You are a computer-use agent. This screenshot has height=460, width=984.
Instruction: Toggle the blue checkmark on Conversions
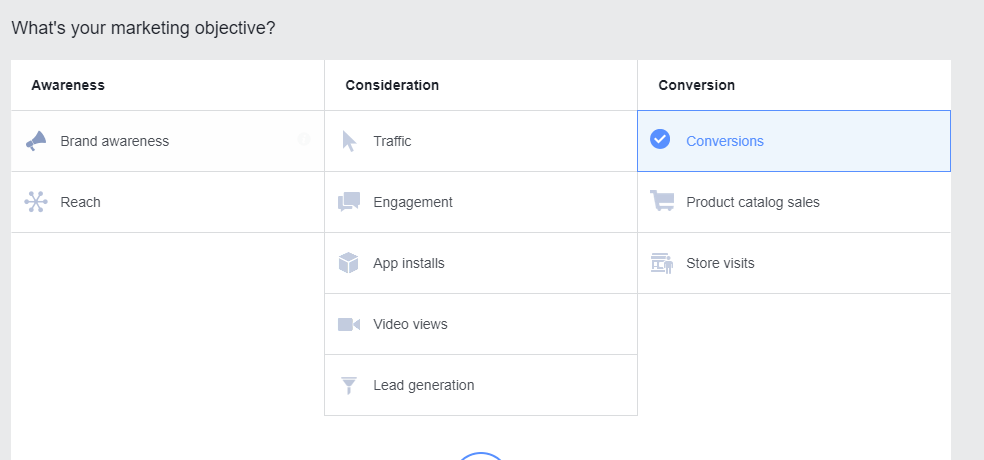tap(660, 140)
